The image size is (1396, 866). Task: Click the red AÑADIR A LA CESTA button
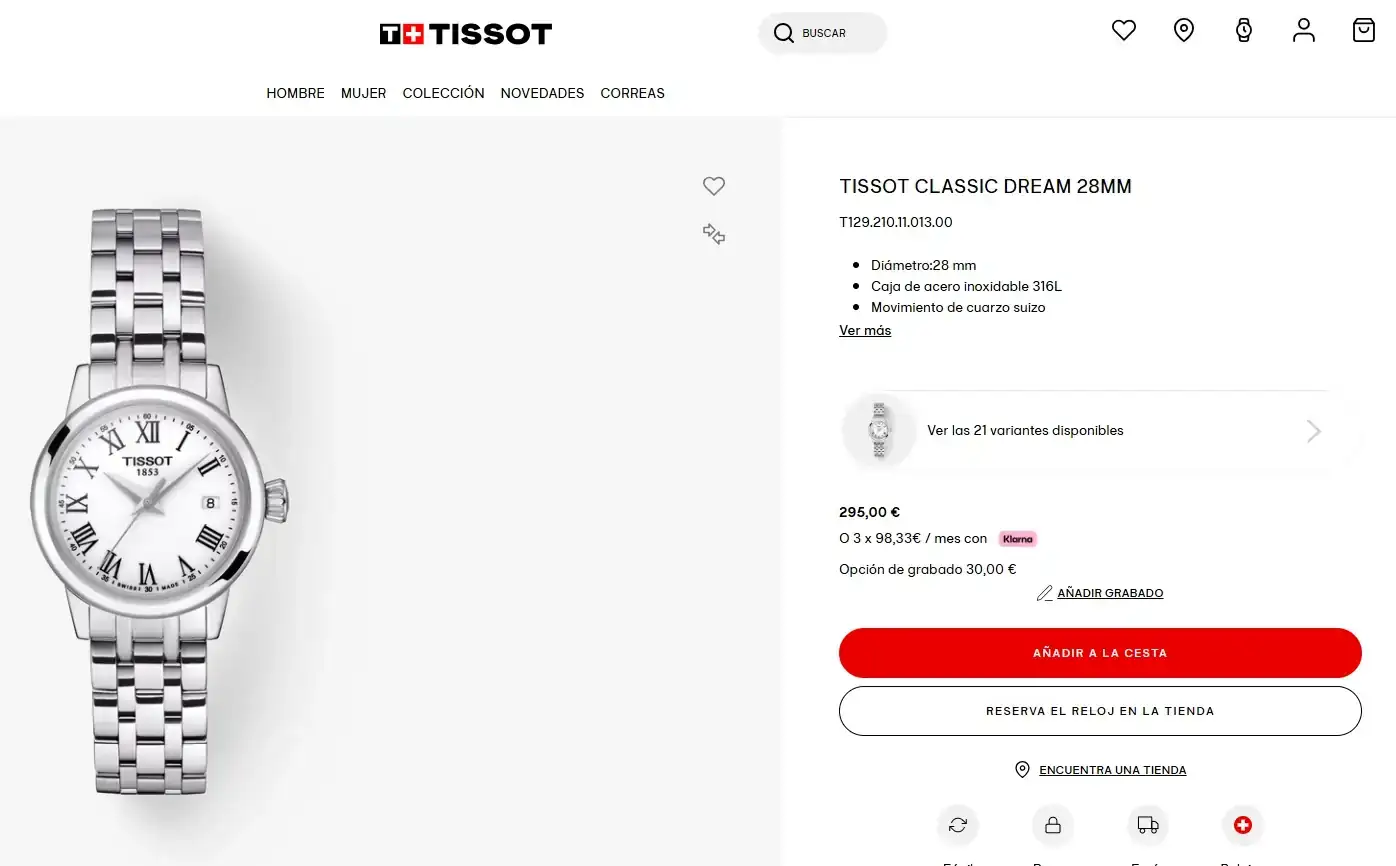point(1100,653)
